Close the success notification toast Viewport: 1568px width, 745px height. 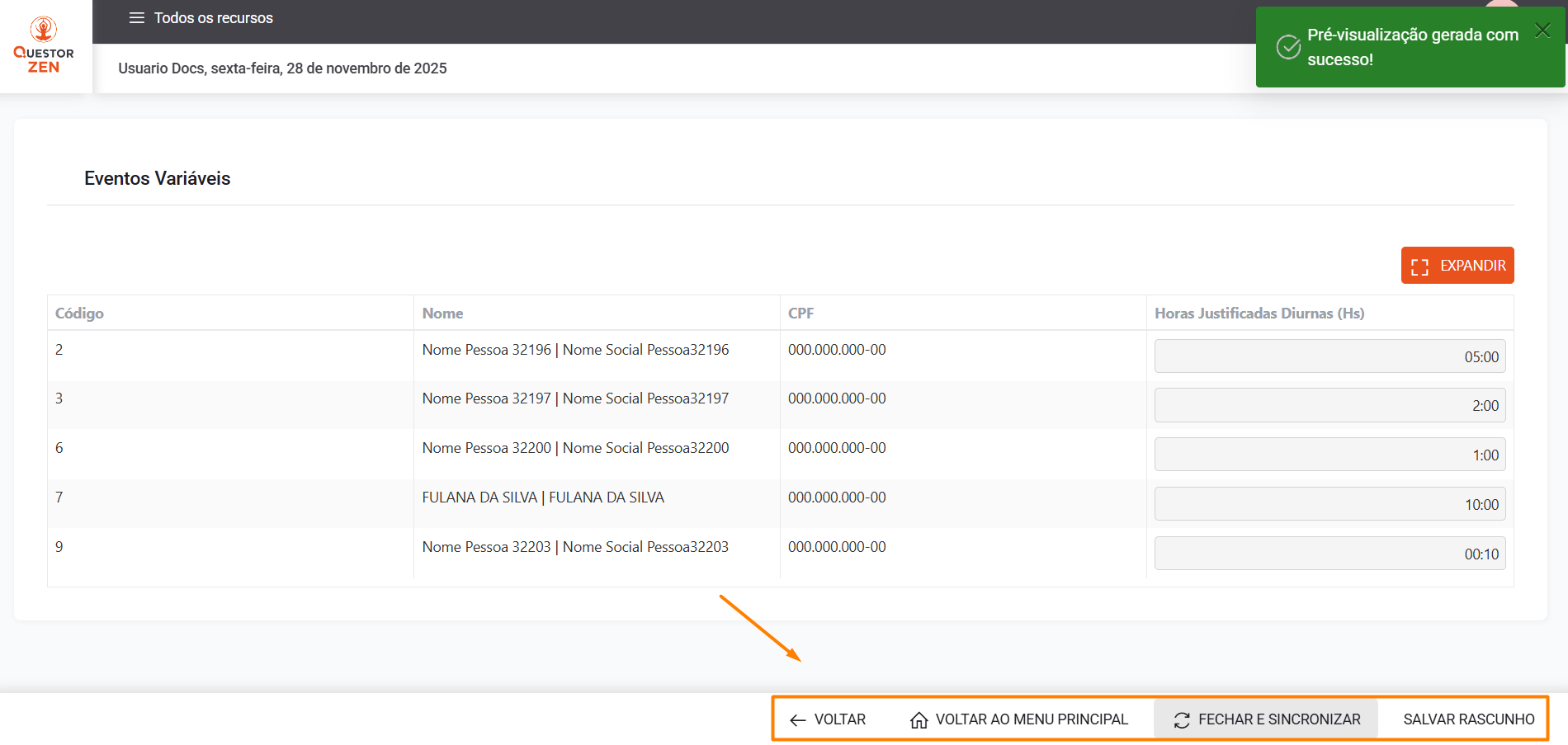pos(1542,31)
